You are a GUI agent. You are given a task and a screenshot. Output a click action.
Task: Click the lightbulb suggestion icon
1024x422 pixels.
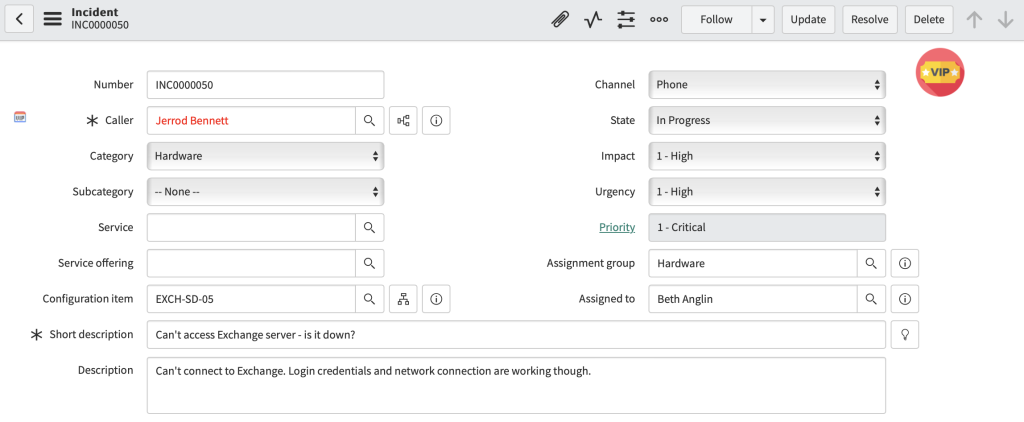905,334
